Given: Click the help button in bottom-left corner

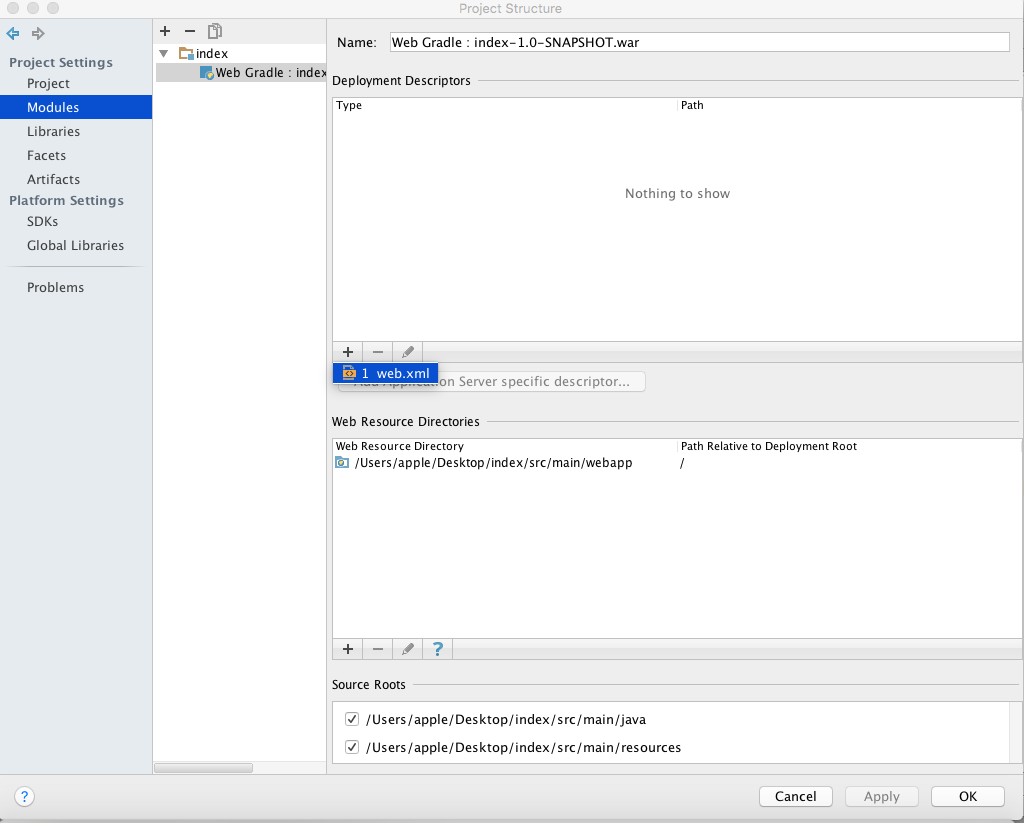Looking at the screenshot, I should tap(25, 797).
